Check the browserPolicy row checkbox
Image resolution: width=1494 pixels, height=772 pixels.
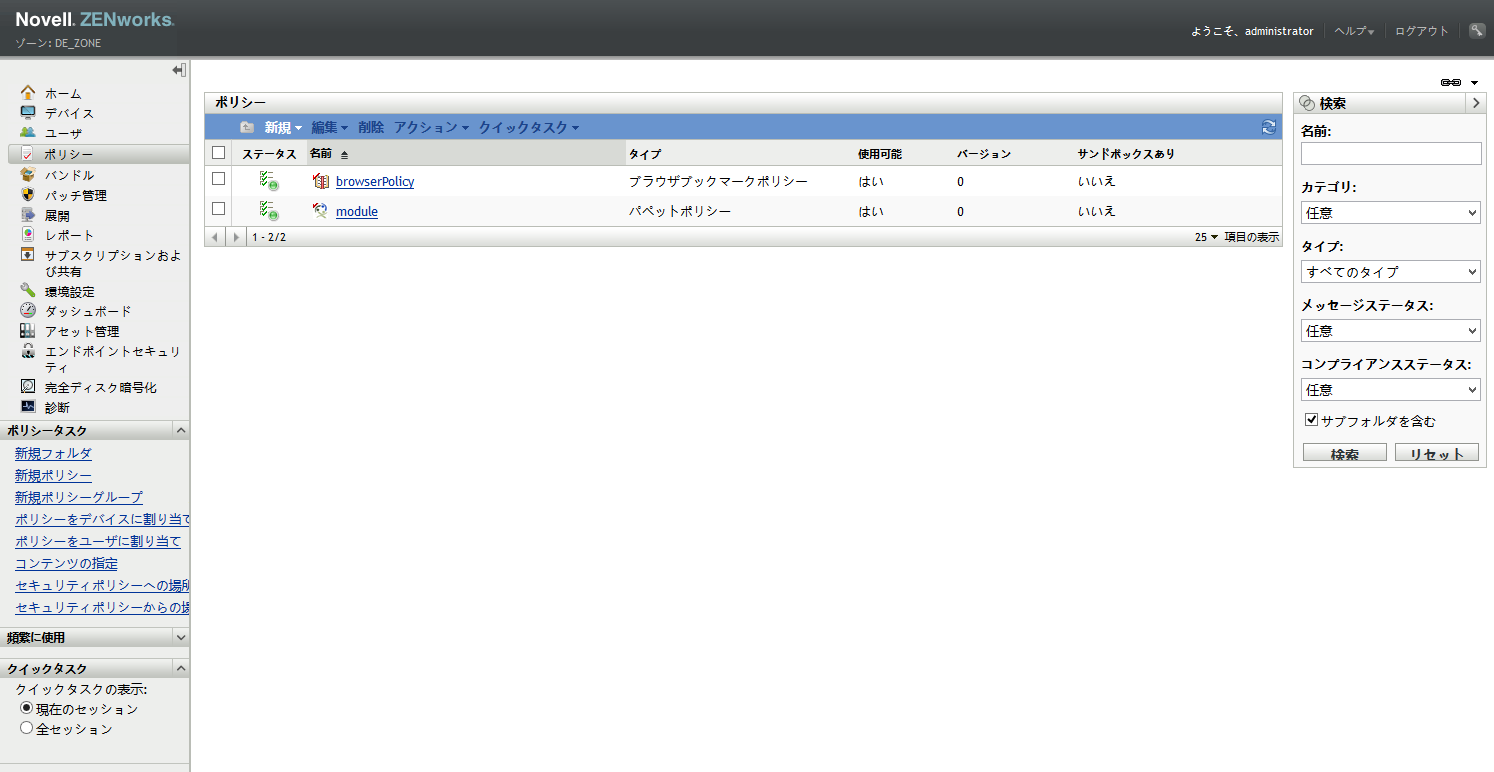tap(219, 179)
